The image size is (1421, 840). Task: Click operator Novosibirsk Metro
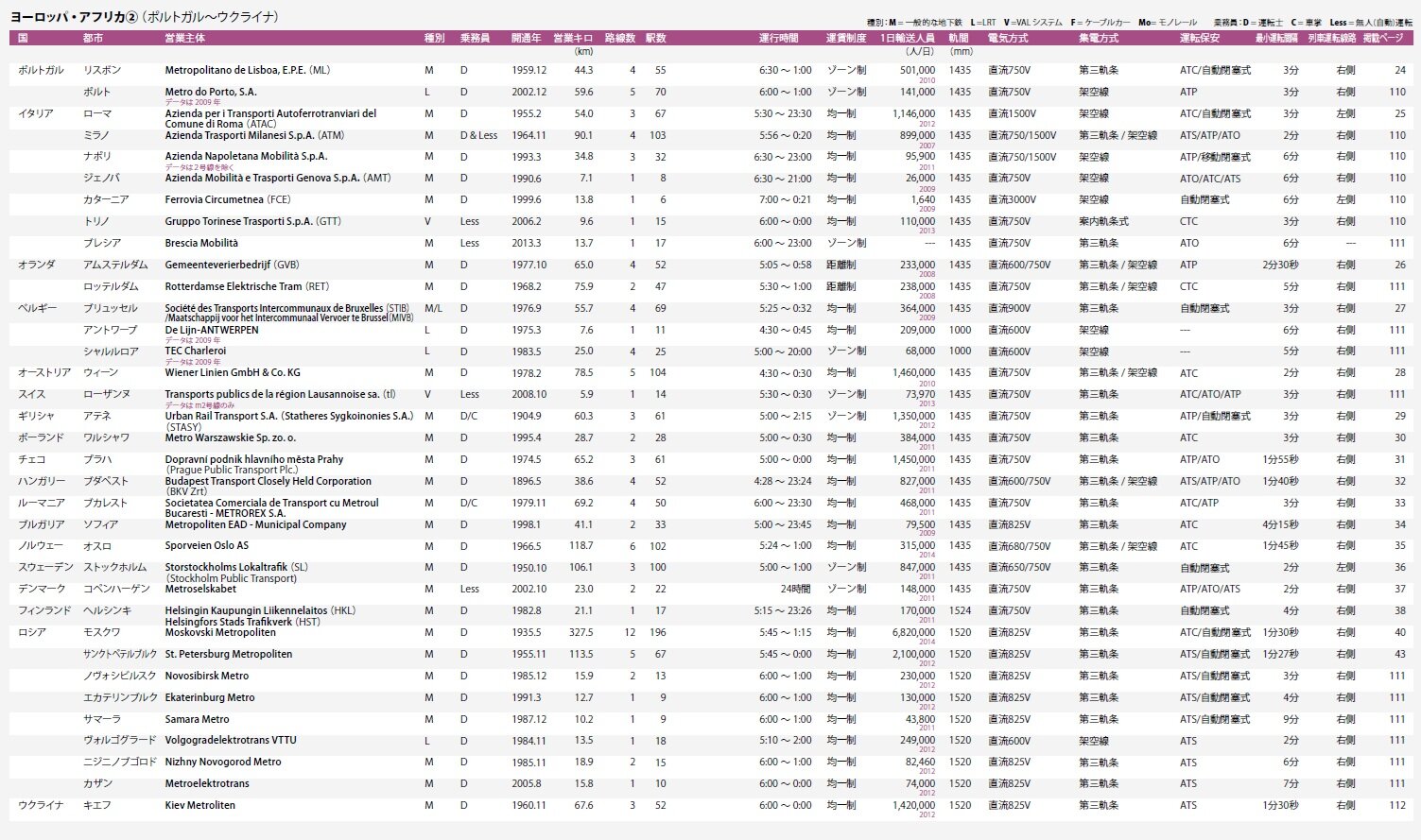click(x=207, y=676)
